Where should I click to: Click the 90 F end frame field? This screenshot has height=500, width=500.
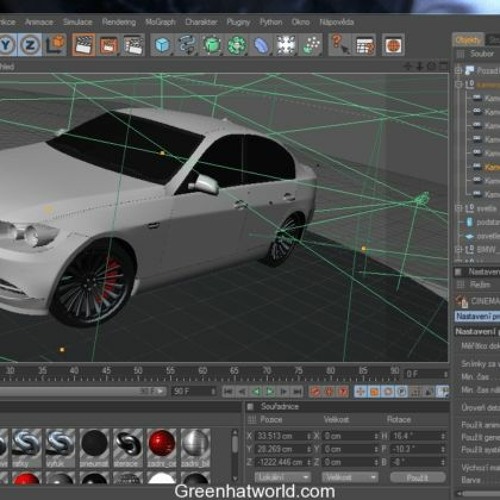[x=194, y=391]
